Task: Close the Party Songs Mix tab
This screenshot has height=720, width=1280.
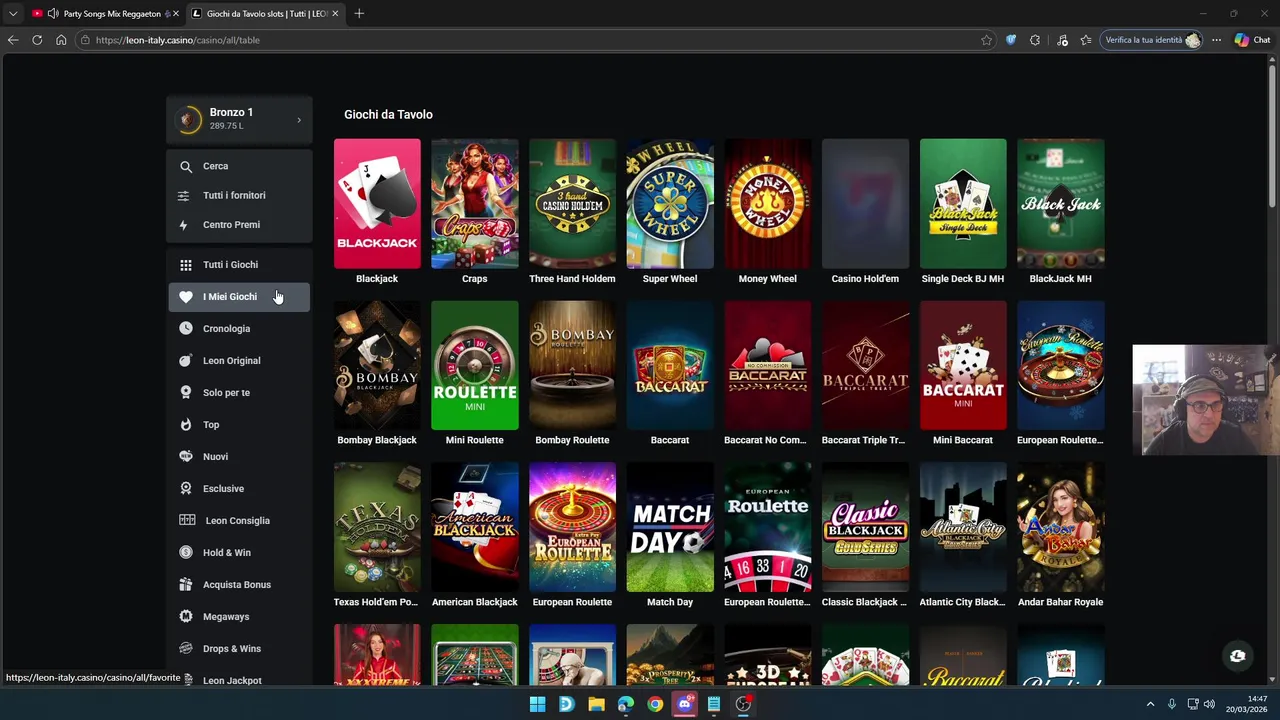Action: click(x=176, y=14)
